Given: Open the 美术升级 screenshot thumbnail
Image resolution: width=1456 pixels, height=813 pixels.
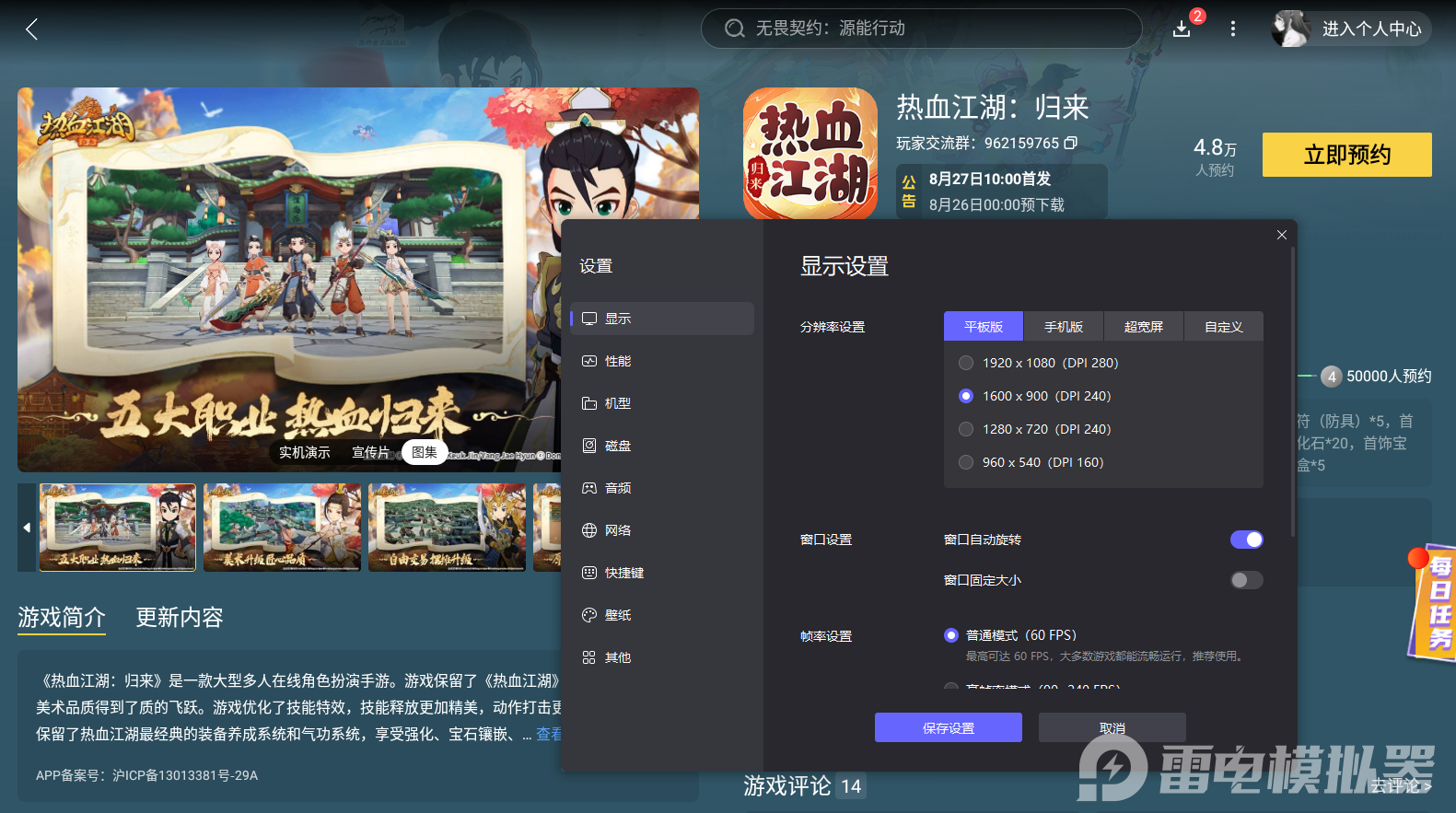Looking at the screenshot, I should click(282, 528).
